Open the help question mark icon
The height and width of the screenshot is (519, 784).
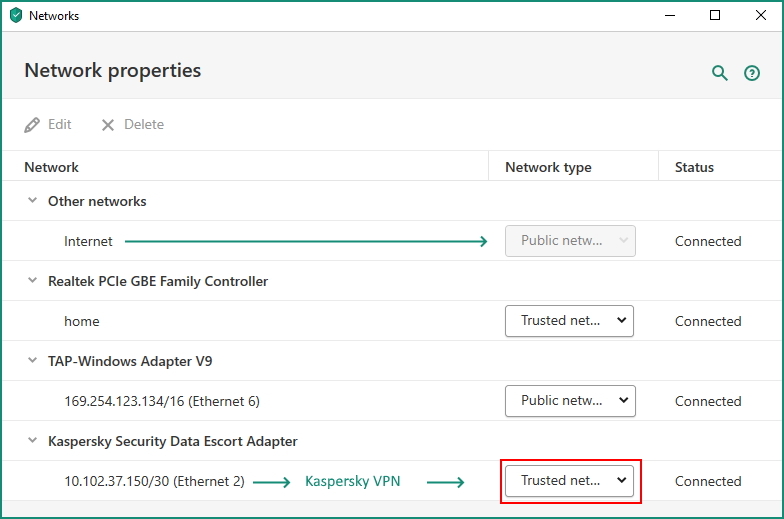click(x=752, y=73)
